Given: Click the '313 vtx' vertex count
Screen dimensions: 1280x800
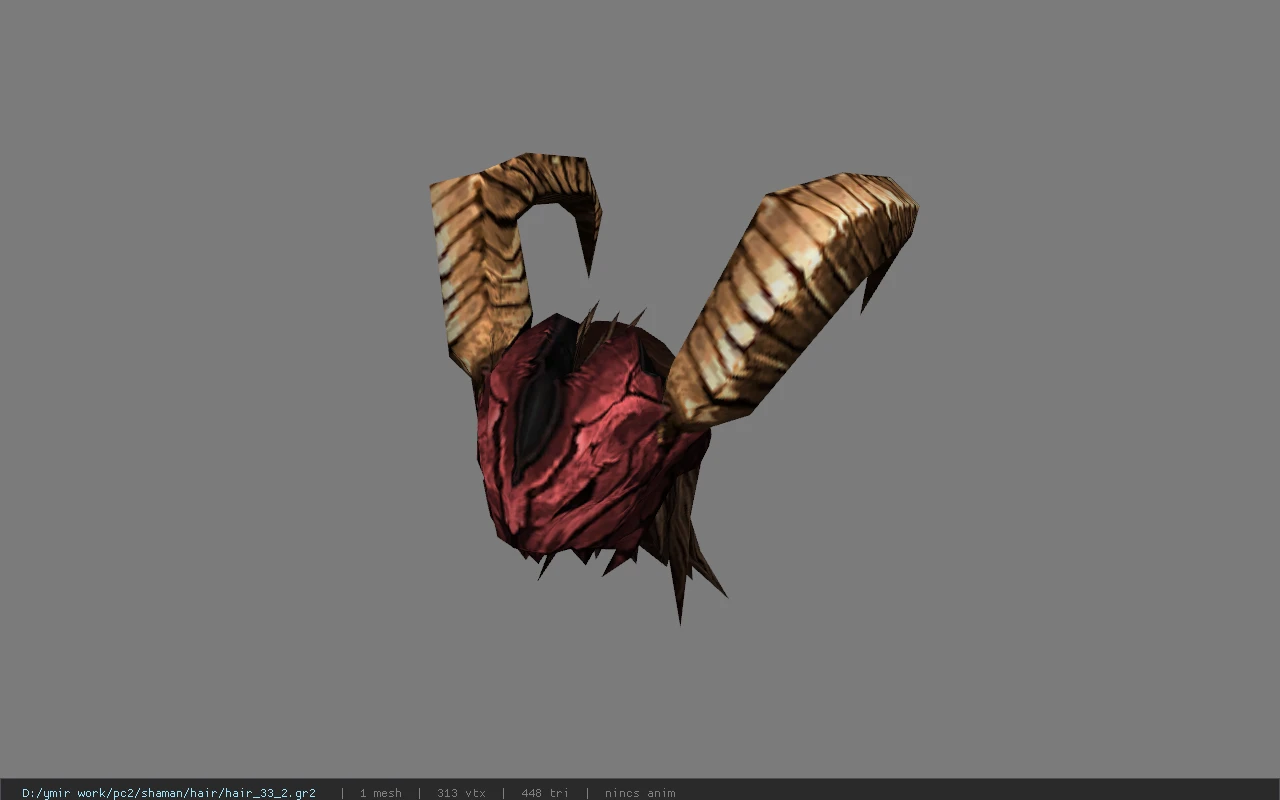Looking at the screenshot, I should pyautogui.click(x=461, y=793).
